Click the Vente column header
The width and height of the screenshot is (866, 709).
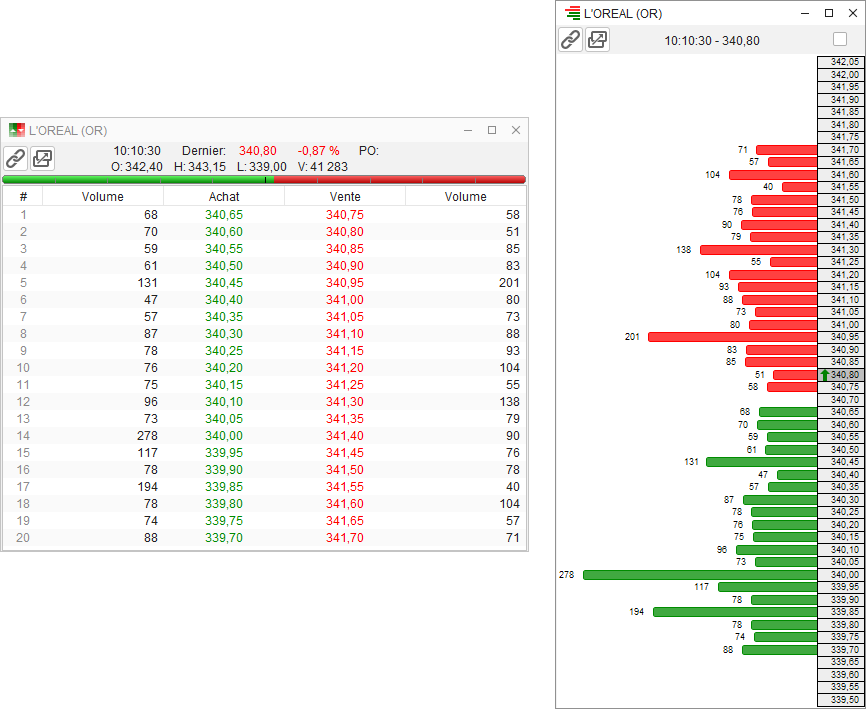coord(345,197)
